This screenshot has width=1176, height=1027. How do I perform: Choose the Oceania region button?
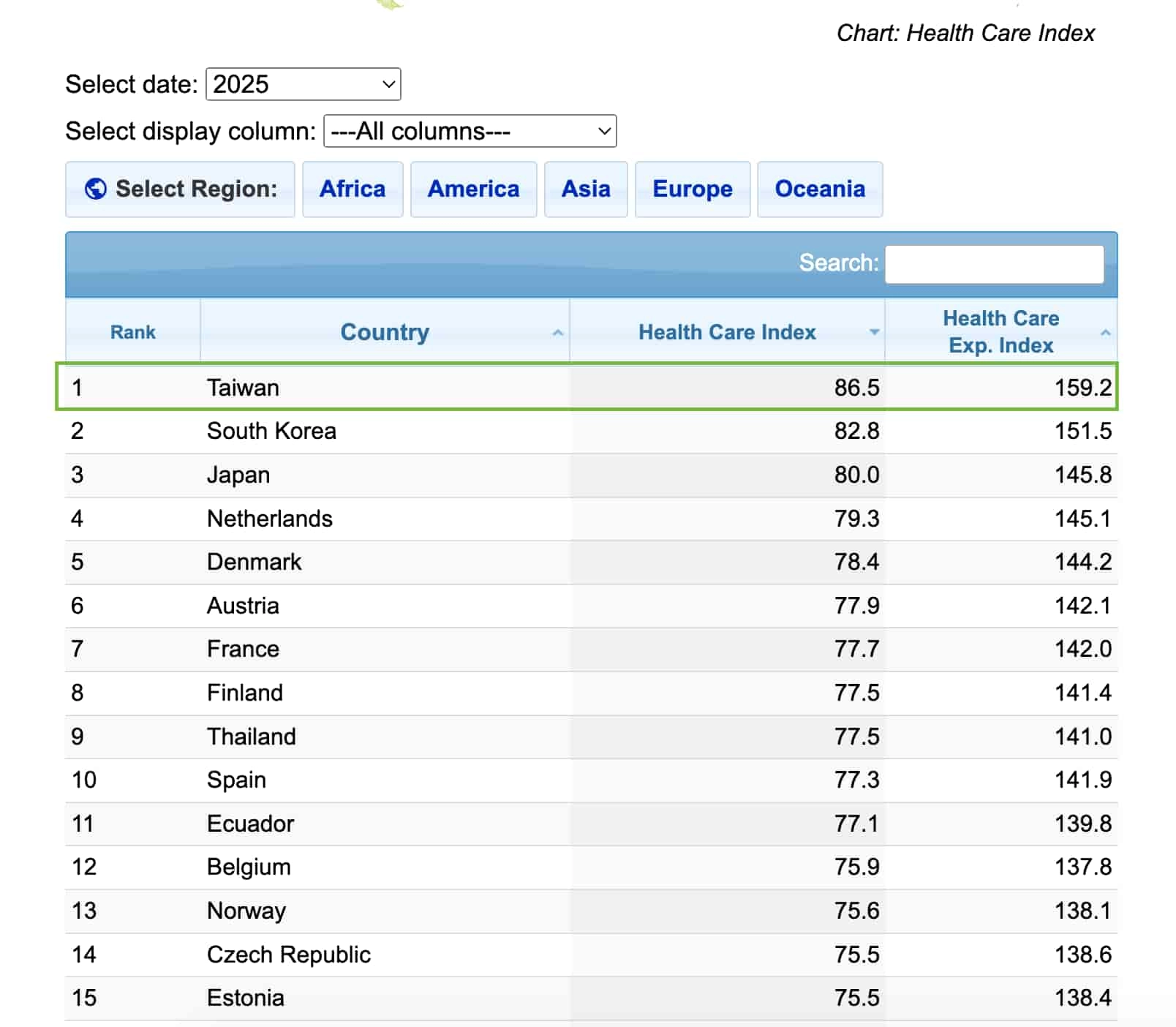pyautogui.click(x=819, y=189)
